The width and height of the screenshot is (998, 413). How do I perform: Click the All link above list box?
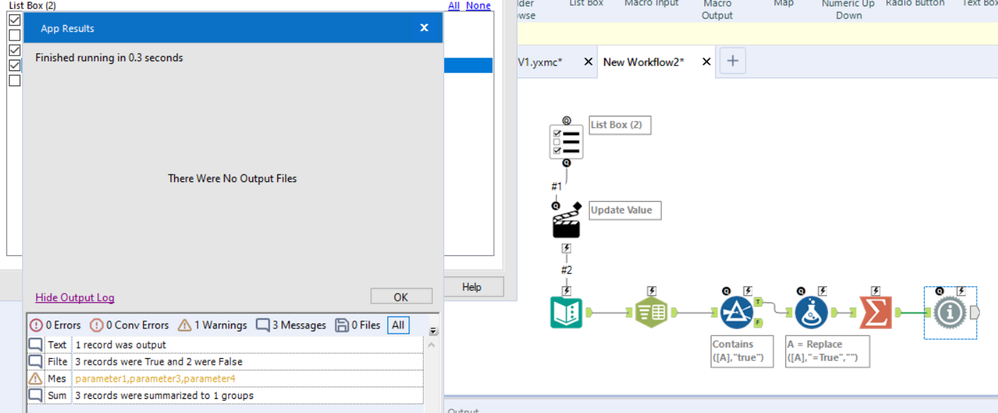(x=454, y=6)
